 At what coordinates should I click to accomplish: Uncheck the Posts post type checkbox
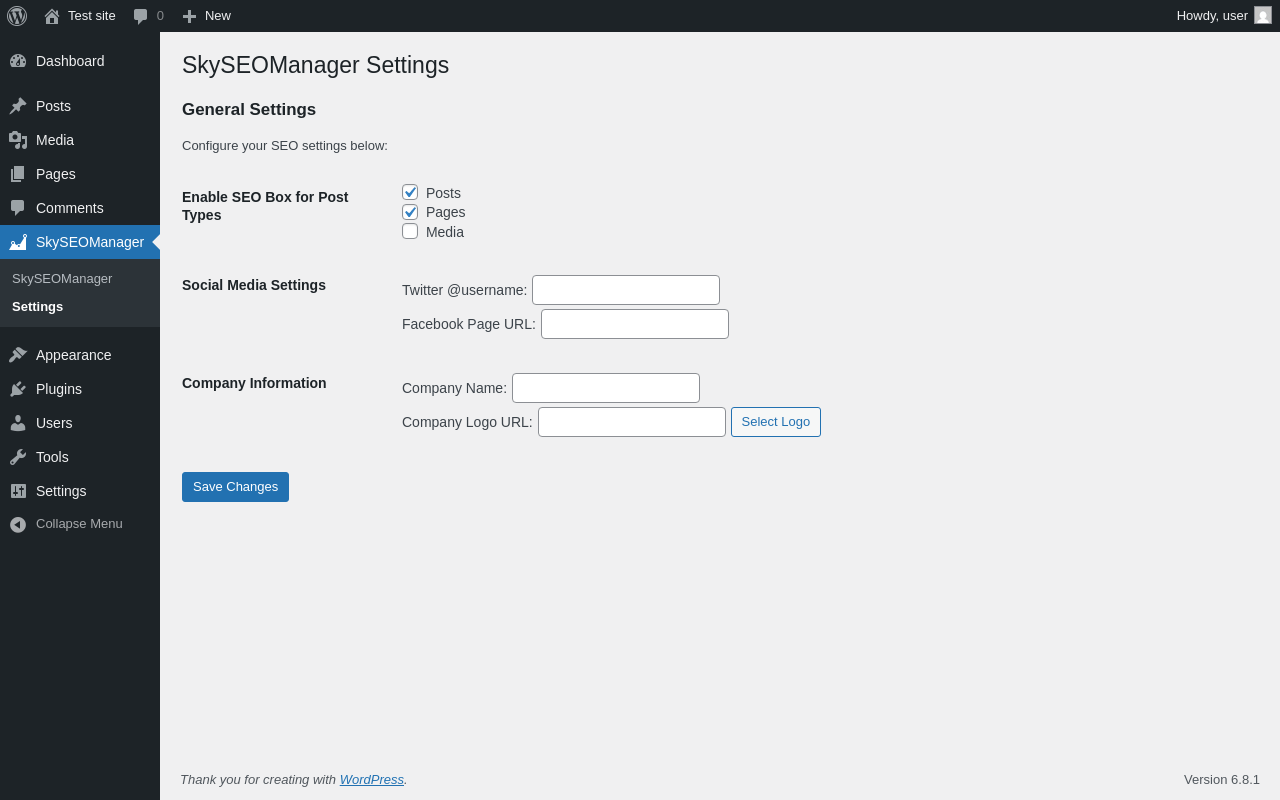(410, 192)
